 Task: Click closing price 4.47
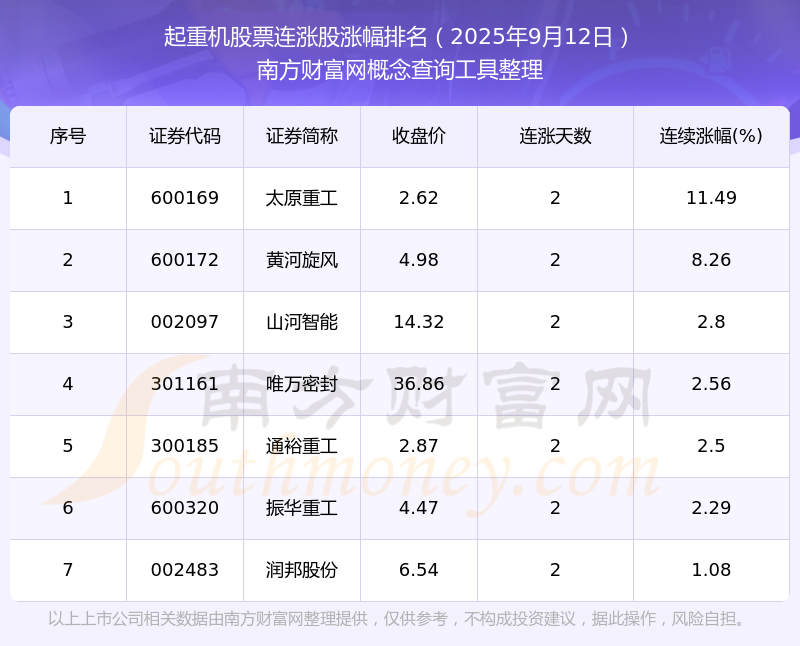[419, 508]
